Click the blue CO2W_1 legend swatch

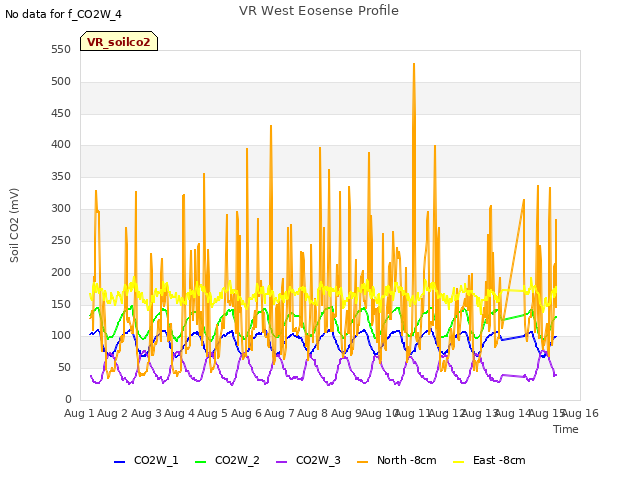pos(119,462)
